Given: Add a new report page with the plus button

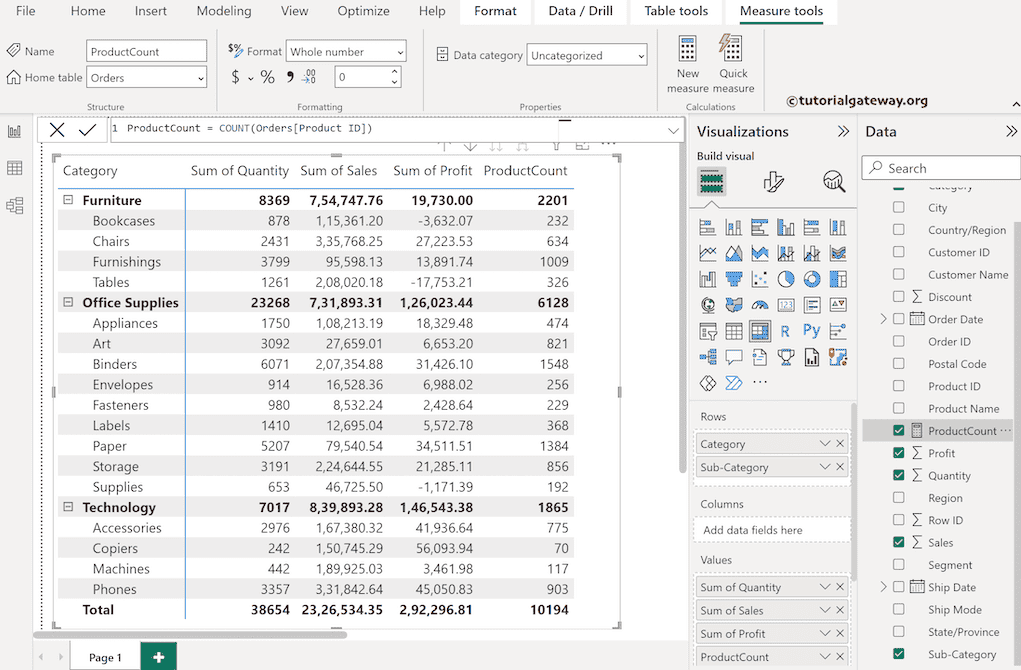Looking at the screenshot, I should click(x=158, y=657).
